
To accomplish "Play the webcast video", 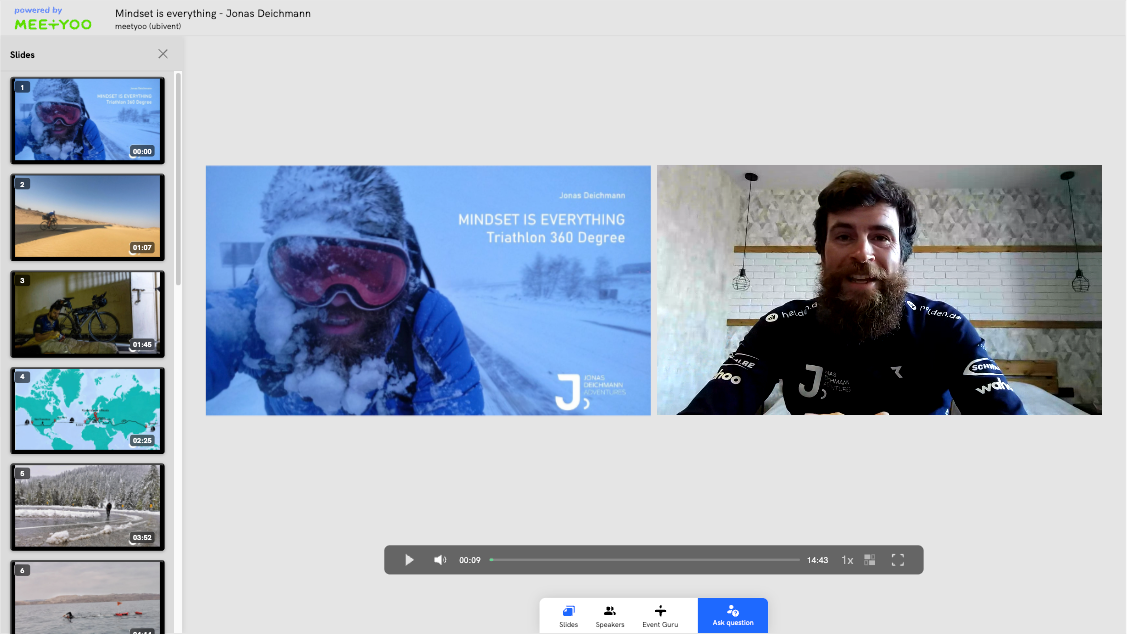I will 409,560.
